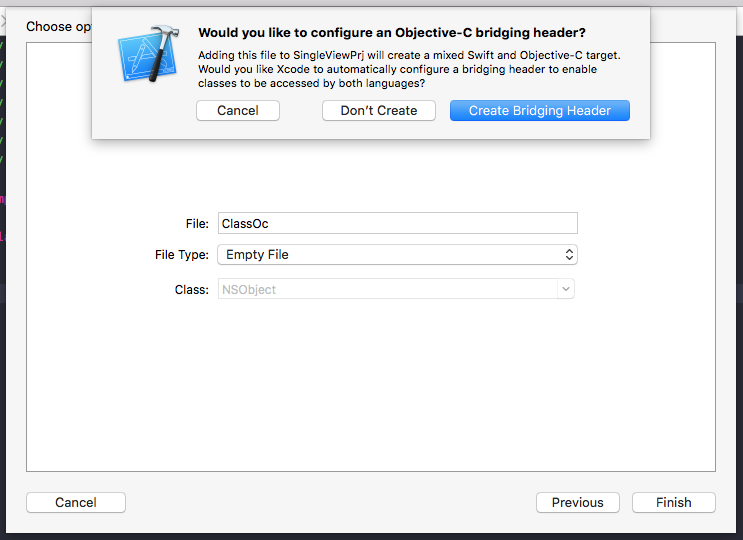Screen dimensions: 743x540
Task: Click the "File:" label
Action: coord(197,224)
